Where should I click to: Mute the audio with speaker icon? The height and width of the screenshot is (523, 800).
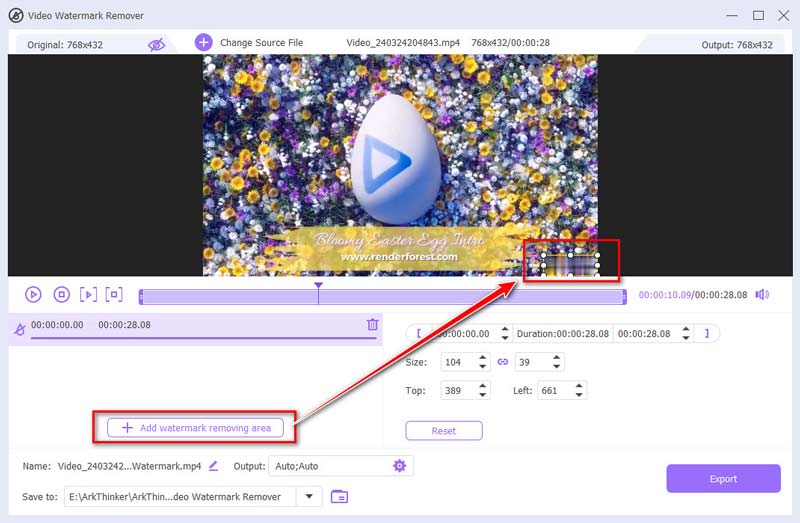(762, 294)
